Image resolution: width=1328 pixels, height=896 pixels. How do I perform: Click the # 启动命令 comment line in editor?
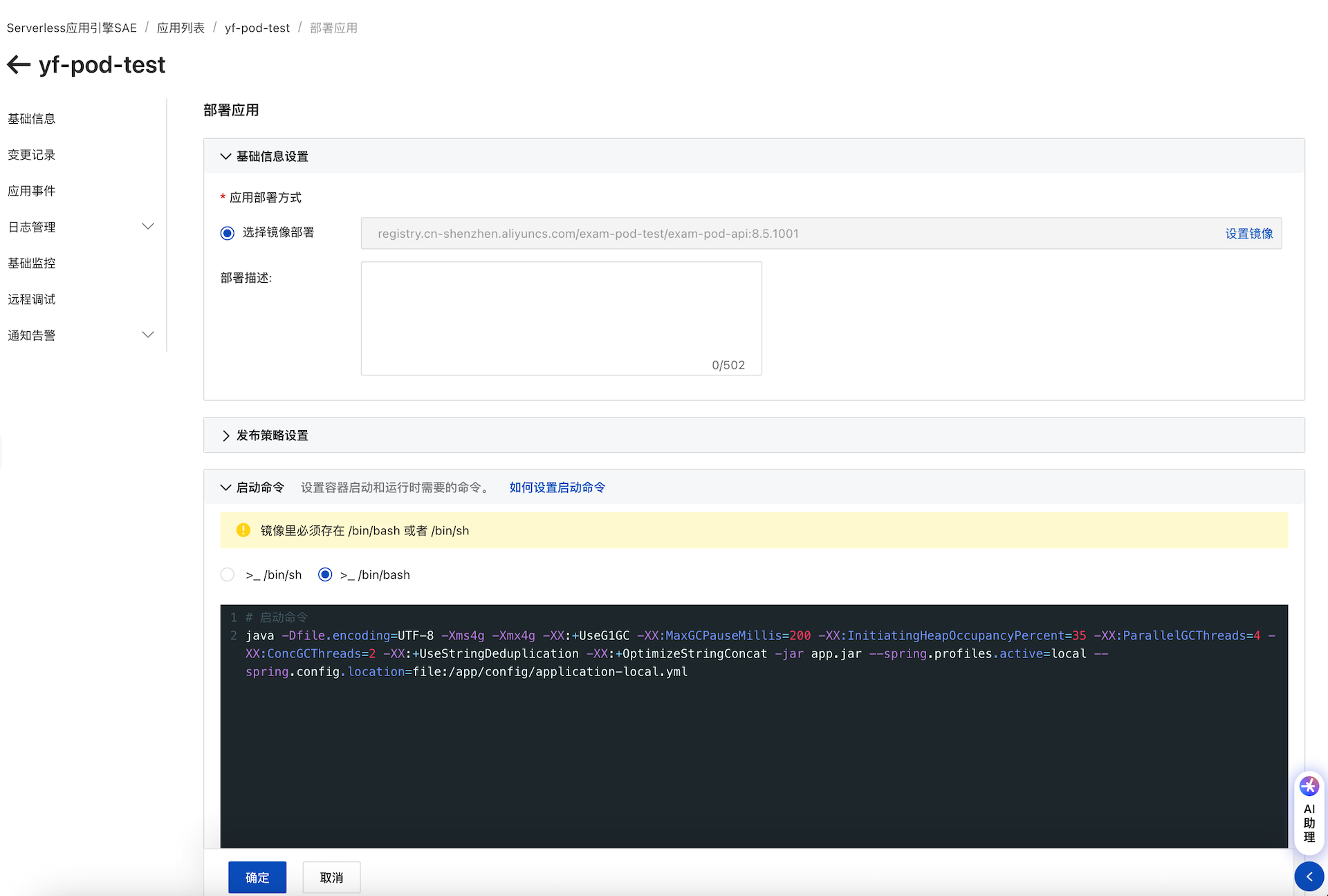(x=277, y=617)
